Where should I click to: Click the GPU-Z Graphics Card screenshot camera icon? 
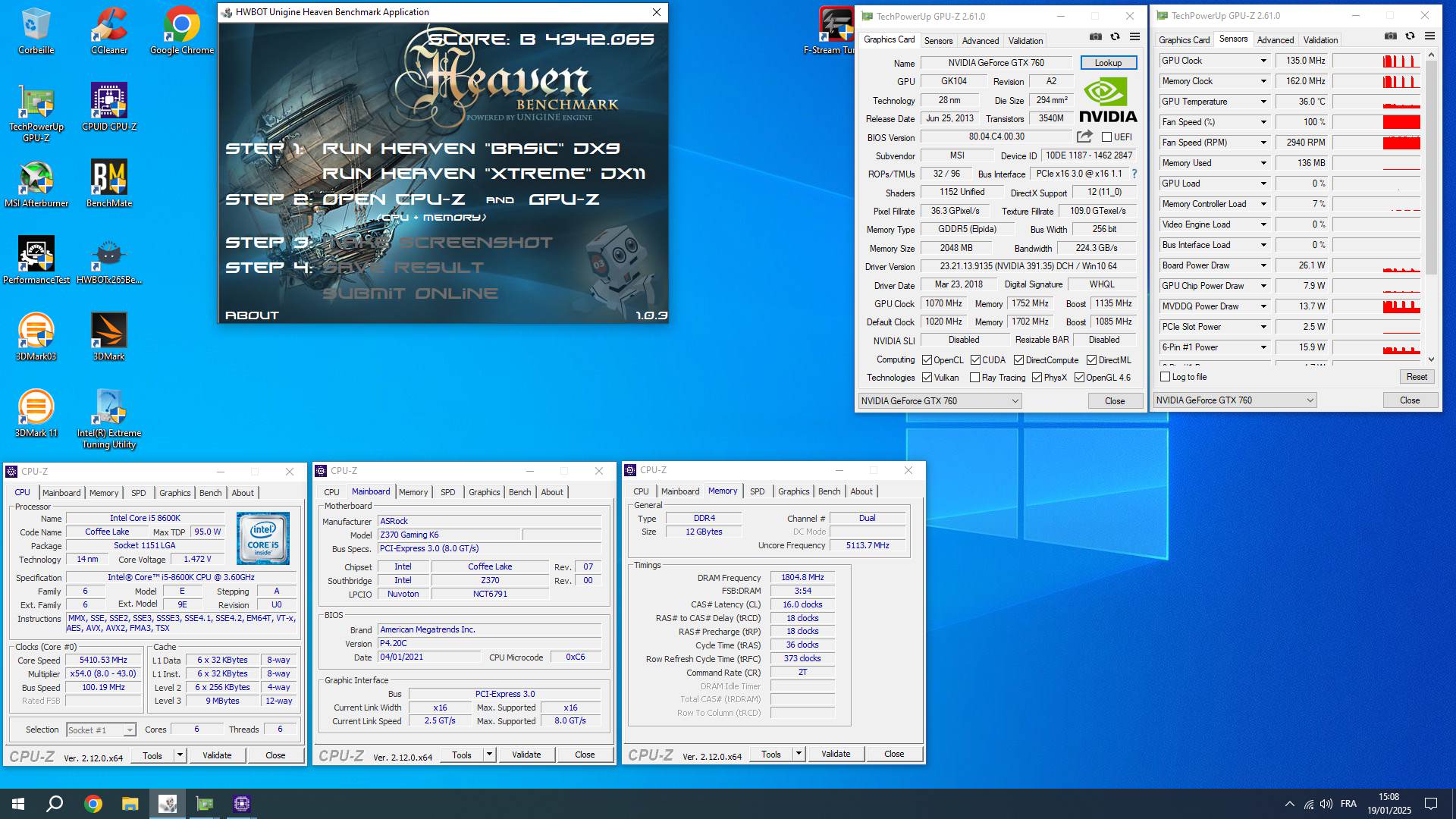tap(1096, 36)
